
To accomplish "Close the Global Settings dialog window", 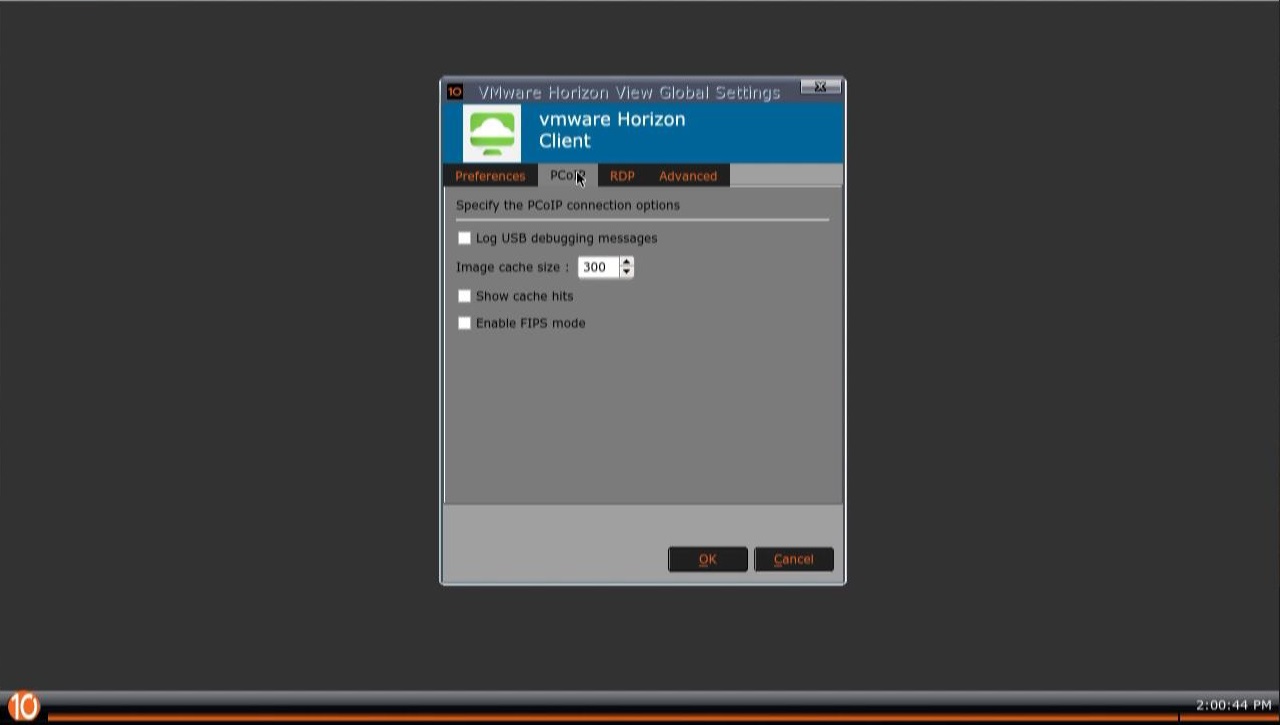I will [821, 87].
